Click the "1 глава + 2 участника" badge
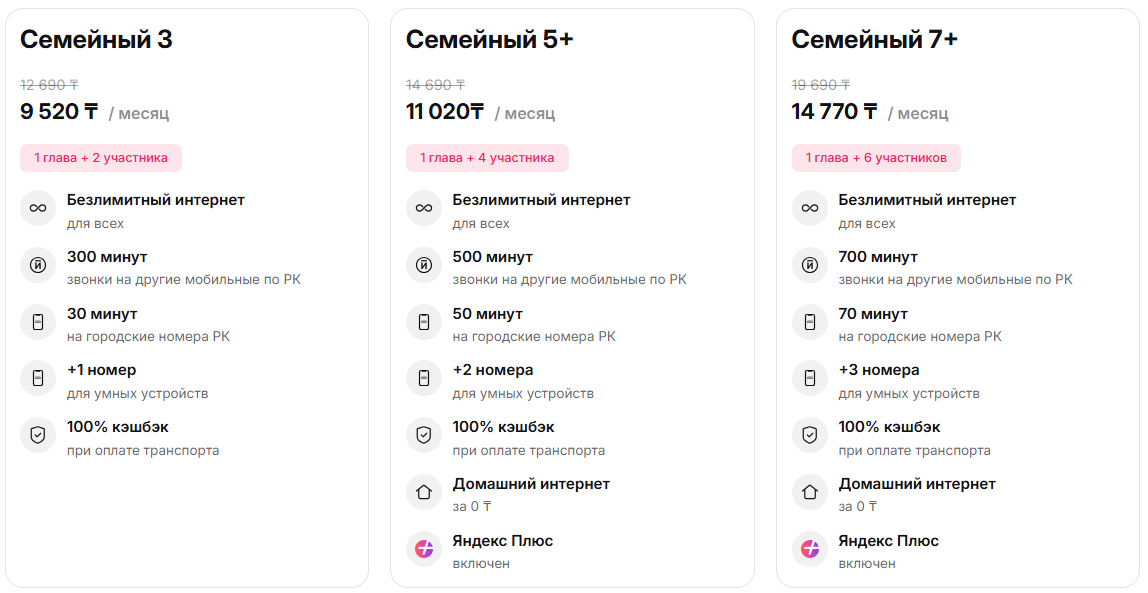The image size is (1148, 593). coord(101,158)
